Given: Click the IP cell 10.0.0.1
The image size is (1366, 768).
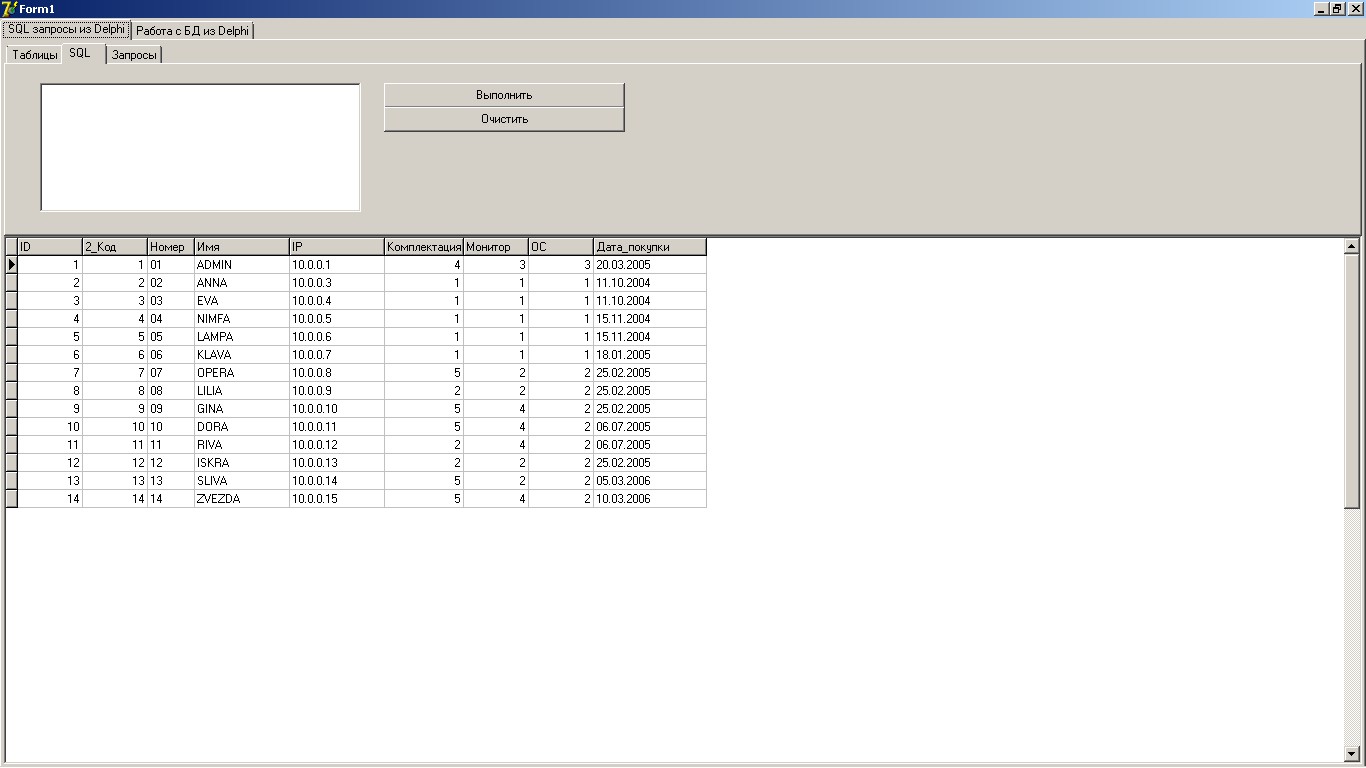Looking at the screenshot, I should tap(337, 265).
